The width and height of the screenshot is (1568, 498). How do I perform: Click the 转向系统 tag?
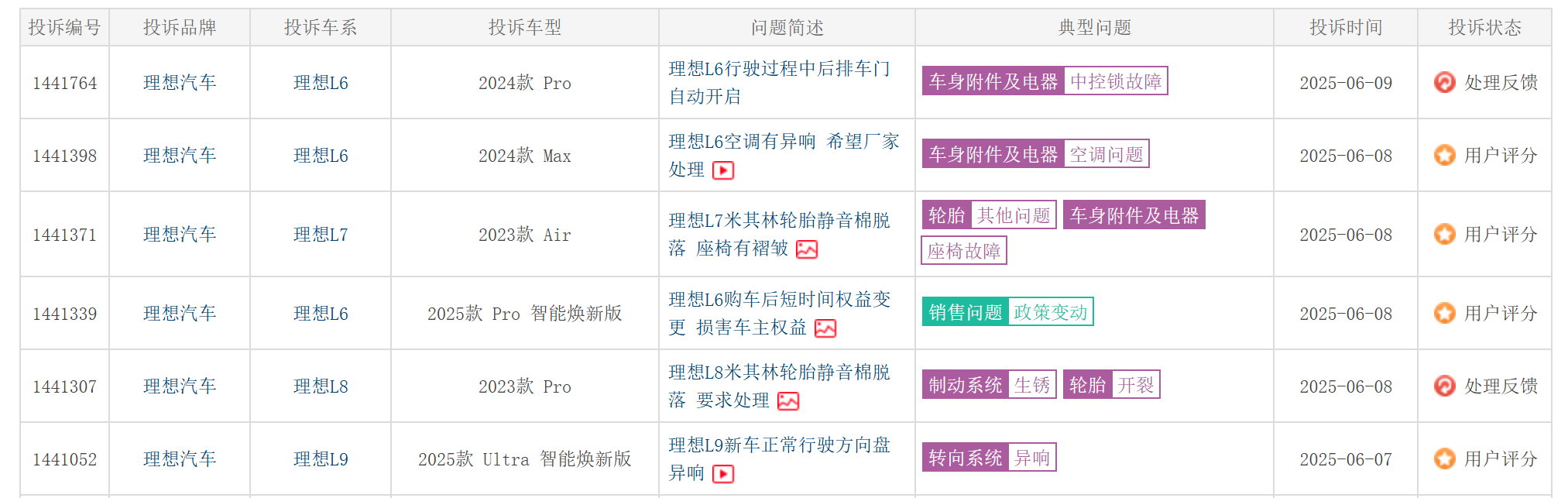click(x=966, y=458)
